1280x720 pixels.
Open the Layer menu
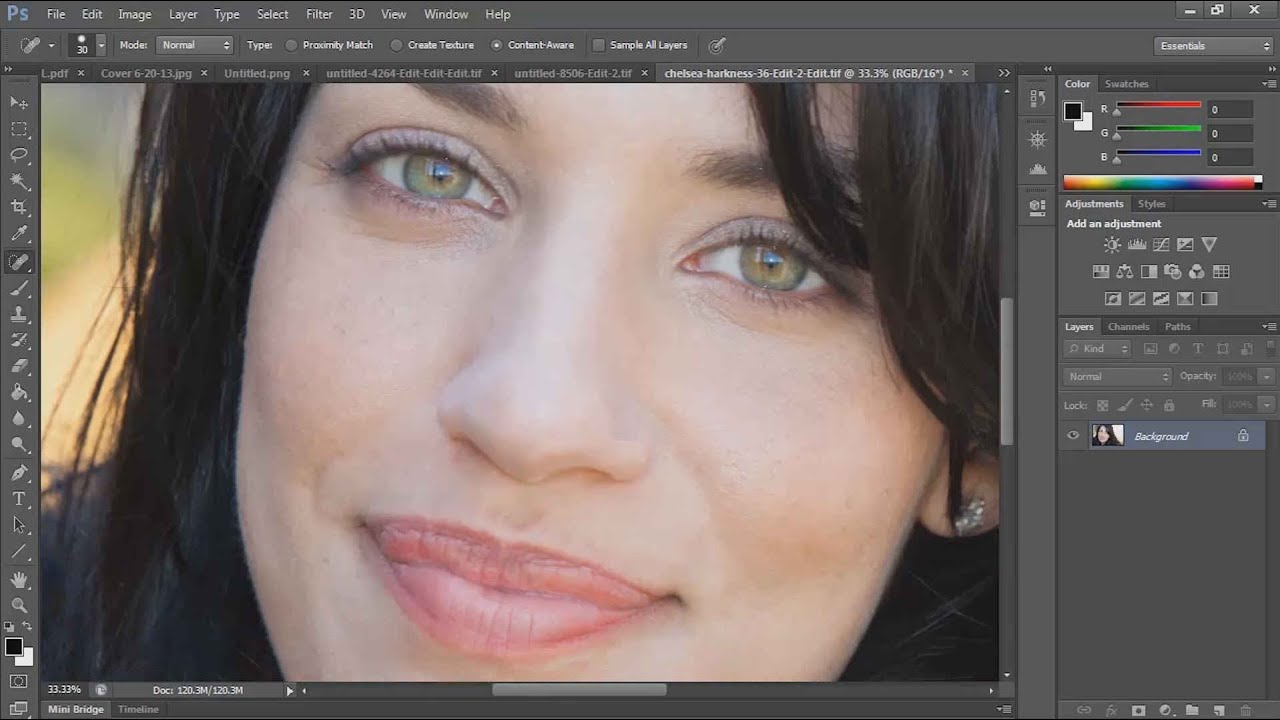(x=183, y=14)
